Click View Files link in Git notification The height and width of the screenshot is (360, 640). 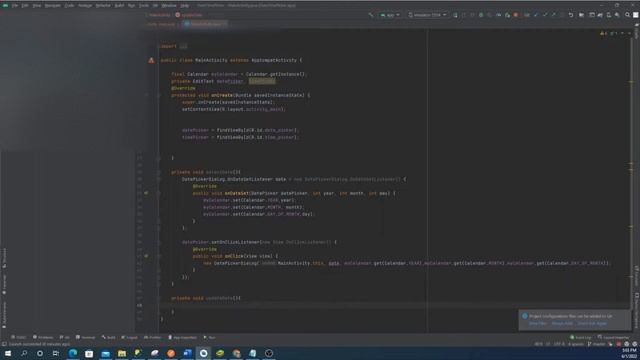538,324
